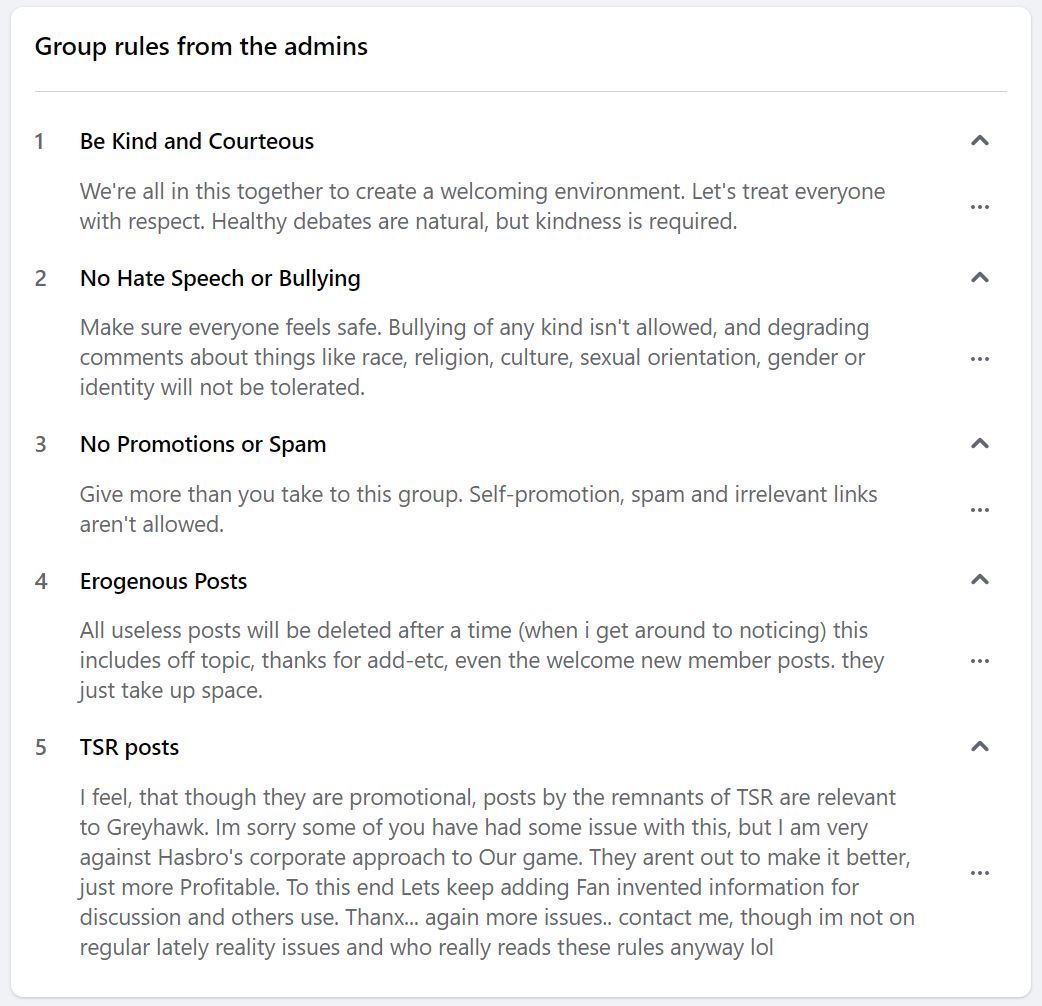Viewport: 1042px width, 1006px height.
Task: Open more options for Promotions or Spam rule
Action: coord(980,510)
